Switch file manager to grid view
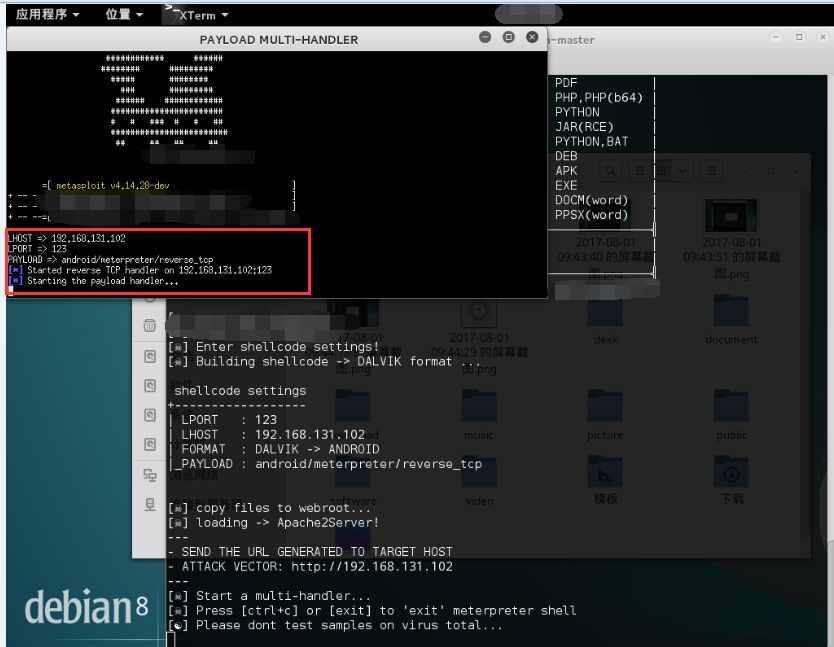The width and height of the screenshot is (834, 647). 662,171
